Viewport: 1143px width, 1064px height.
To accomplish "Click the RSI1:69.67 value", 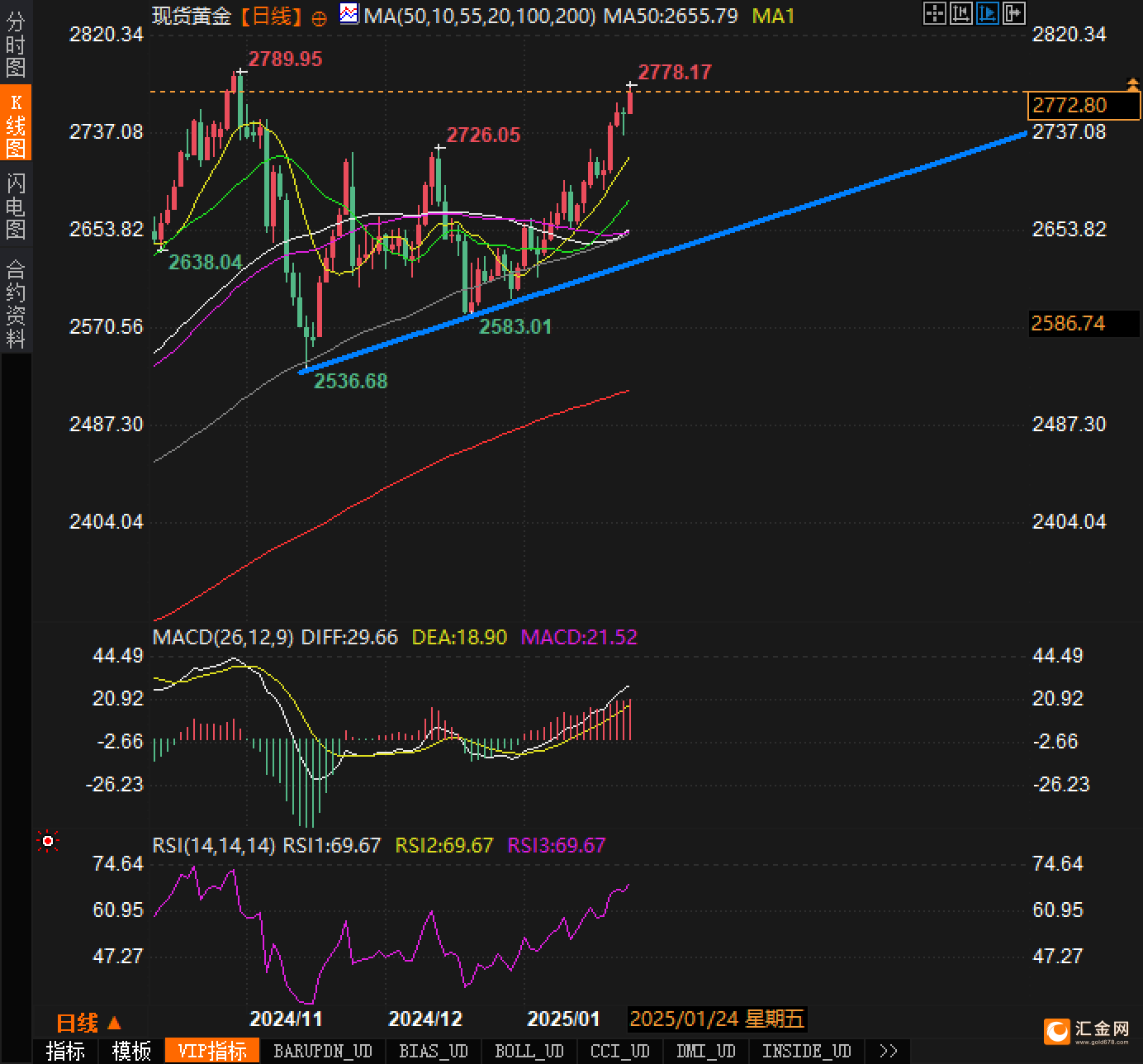I will pos(332,845).
